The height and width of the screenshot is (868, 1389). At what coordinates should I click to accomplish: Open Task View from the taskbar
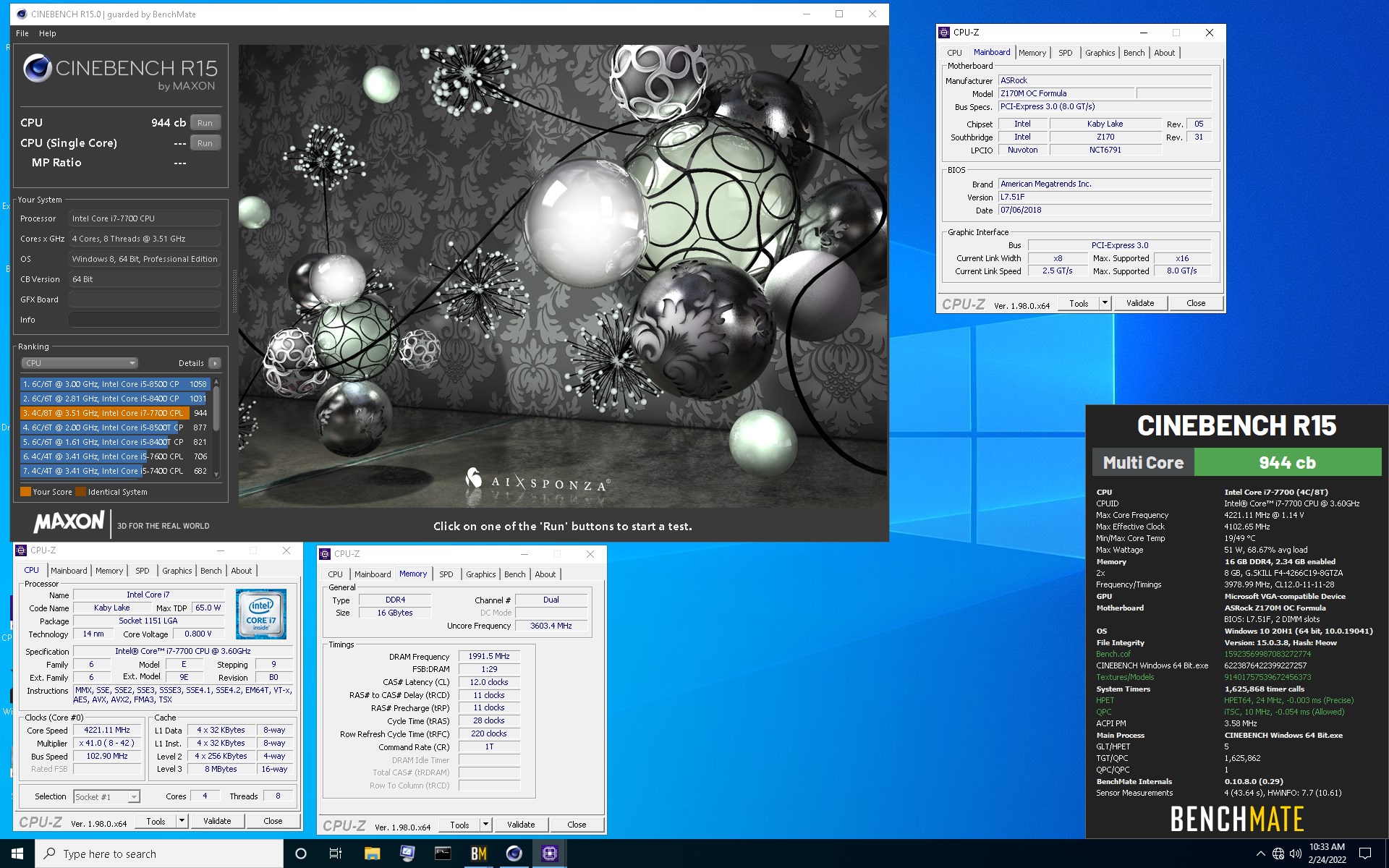pos(336,854)
